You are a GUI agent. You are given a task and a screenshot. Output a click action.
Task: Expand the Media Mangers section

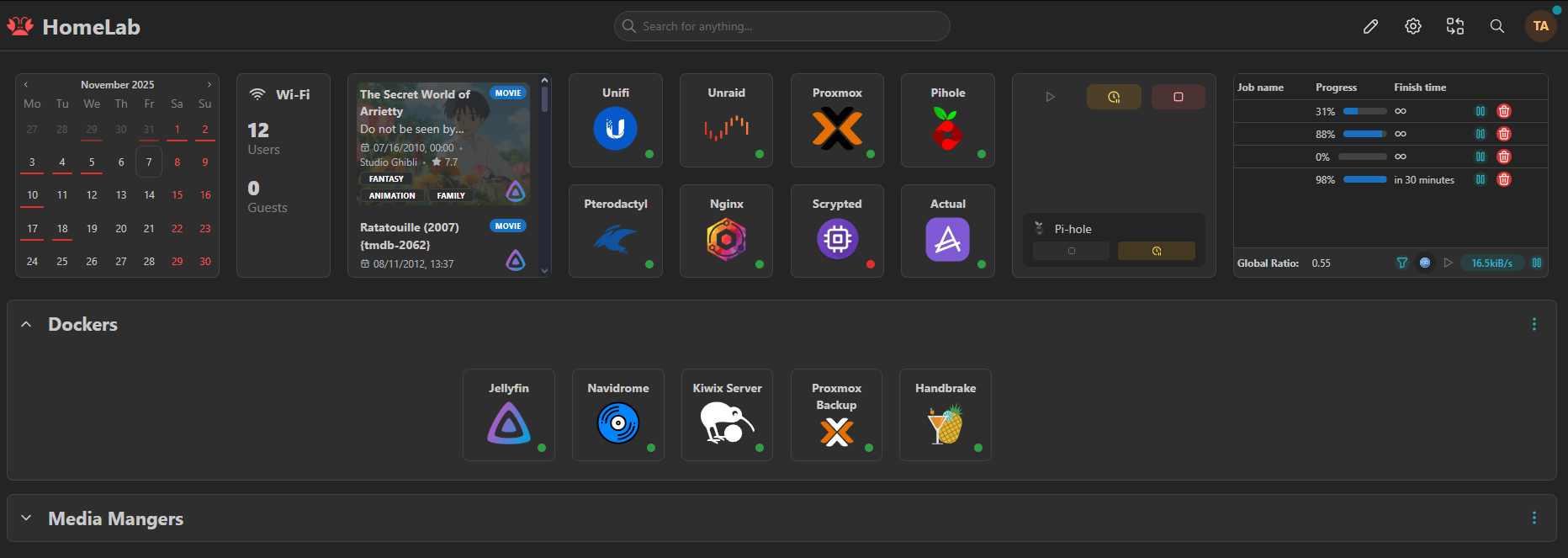[26, 518]
